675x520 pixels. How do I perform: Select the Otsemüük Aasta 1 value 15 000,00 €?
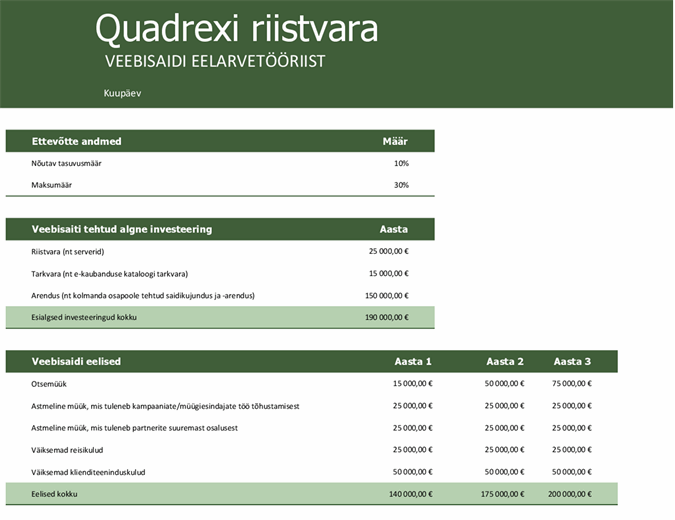click(411, 383)
